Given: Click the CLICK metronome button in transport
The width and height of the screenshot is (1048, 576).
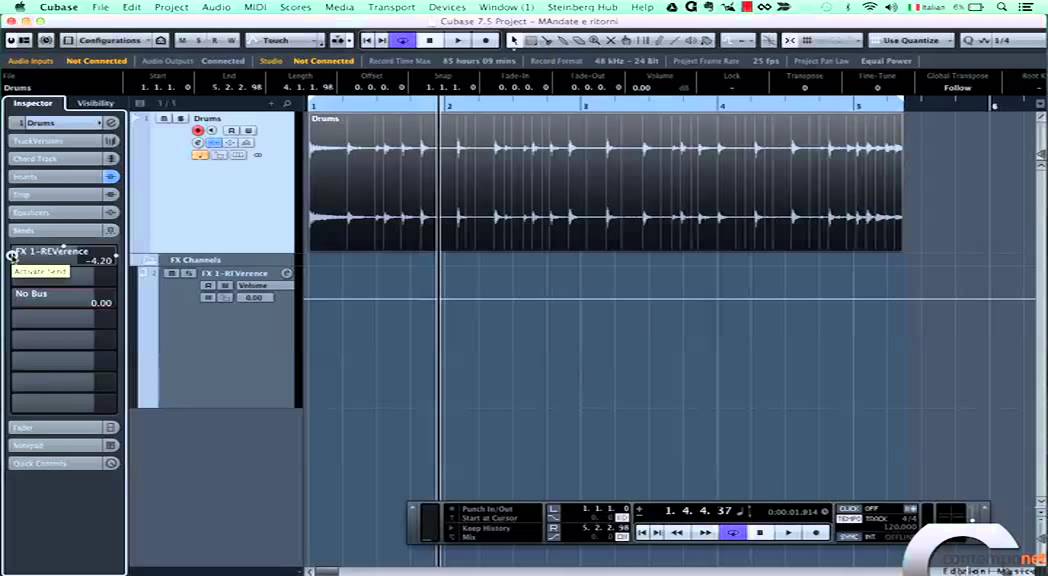Looking at the screenshot, I should pos(849,509).
